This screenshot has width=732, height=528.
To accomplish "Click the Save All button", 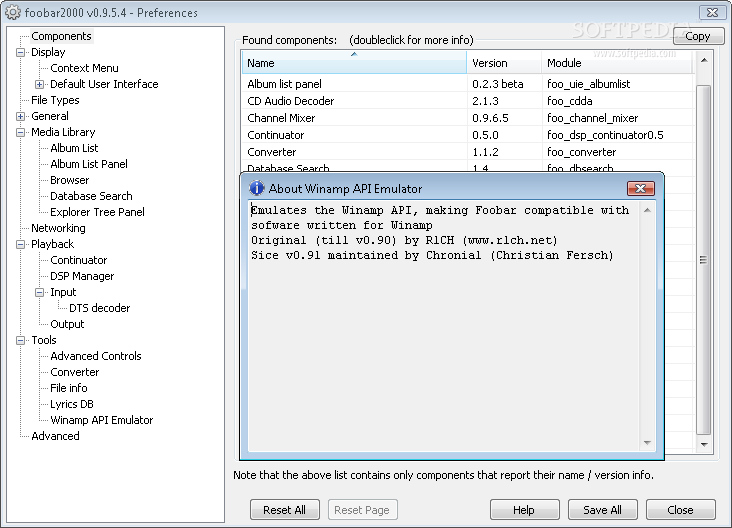I will click(x=602, y=510).
